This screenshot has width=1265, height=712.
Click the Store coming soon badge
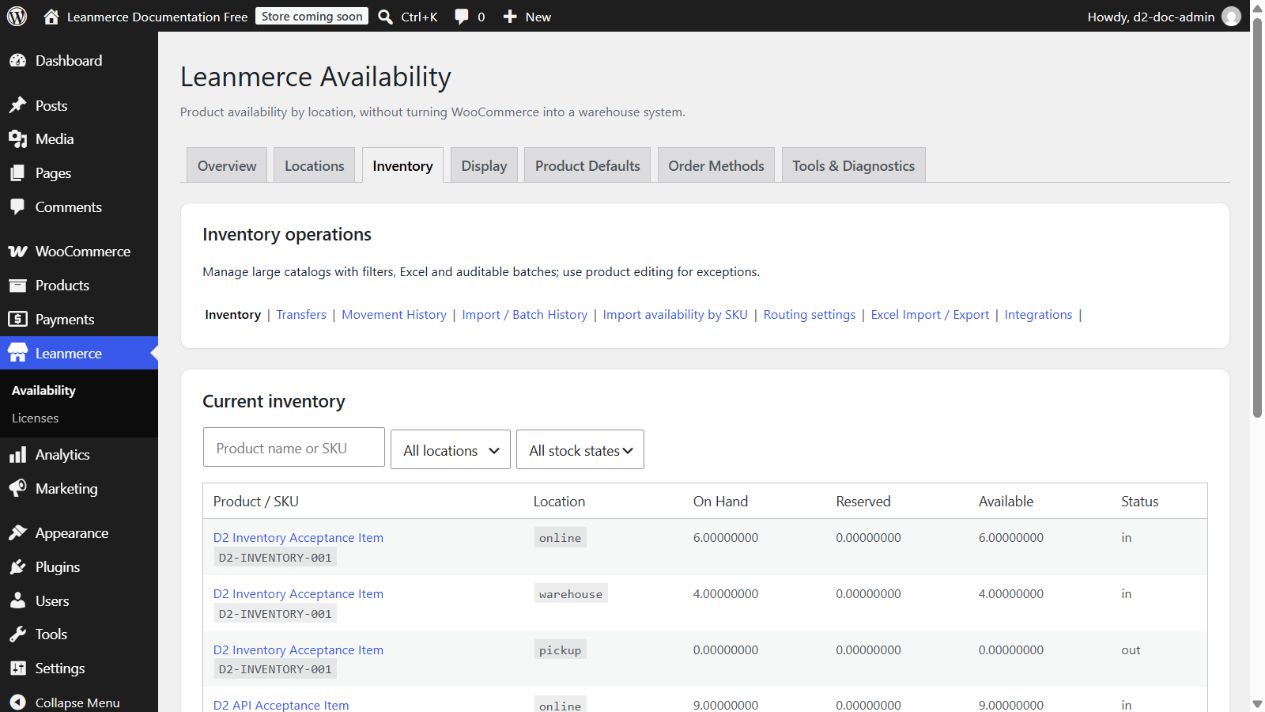[312, 16]
